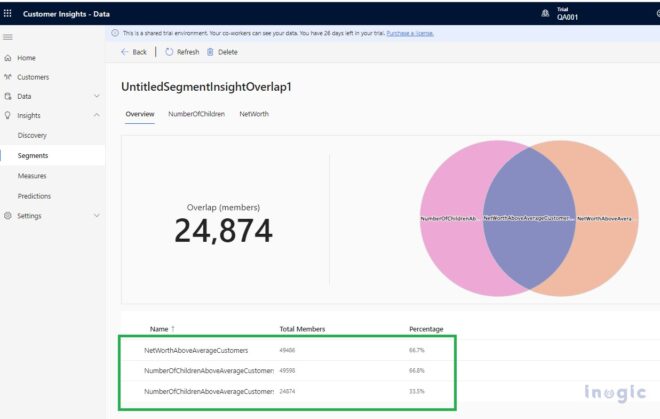660x419 pixels.
Task: Open the Home page
Action: 27,58
